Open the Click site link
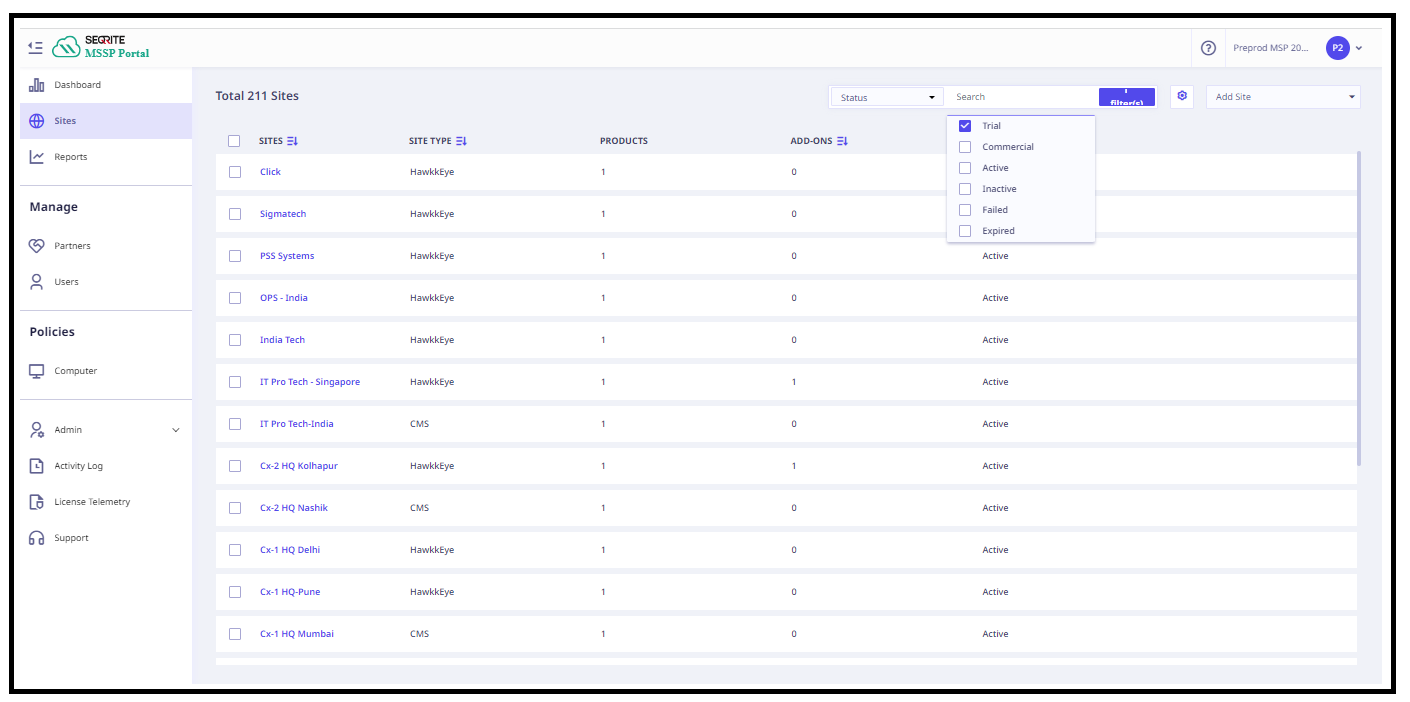 (270, 172)
